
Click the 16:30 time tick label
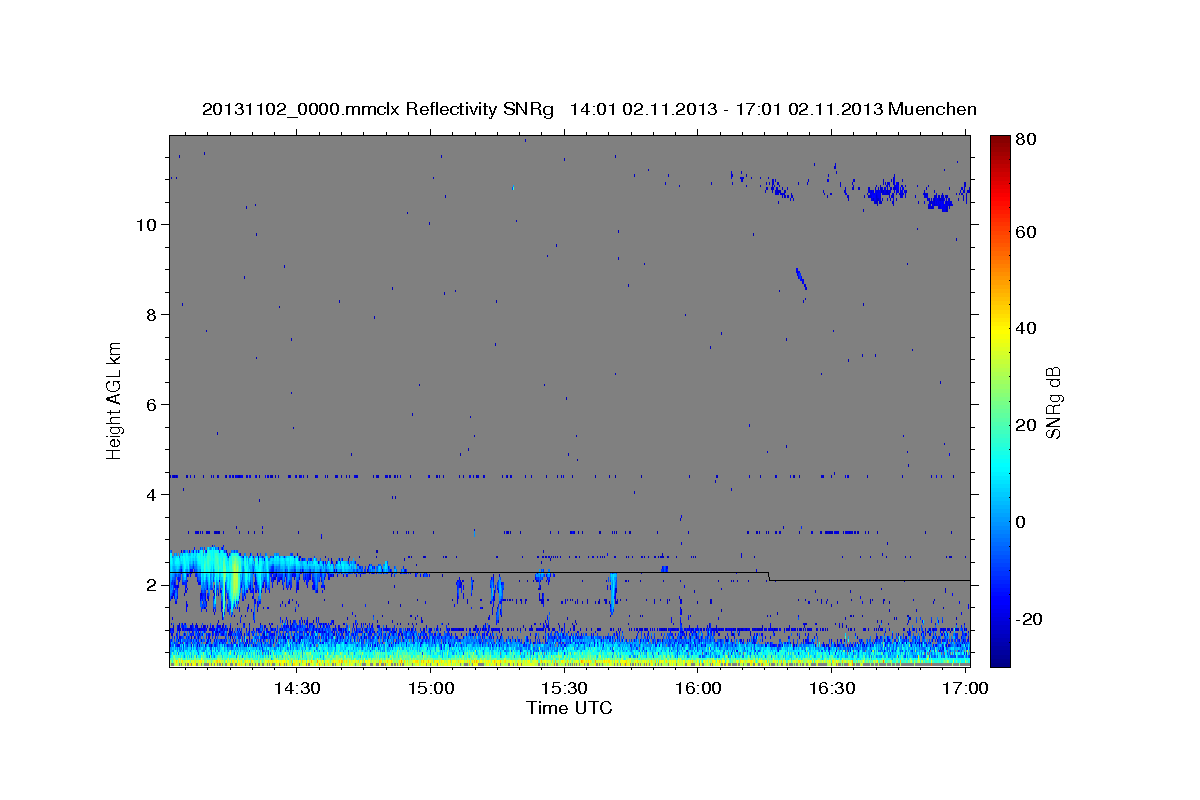[831, 689]
